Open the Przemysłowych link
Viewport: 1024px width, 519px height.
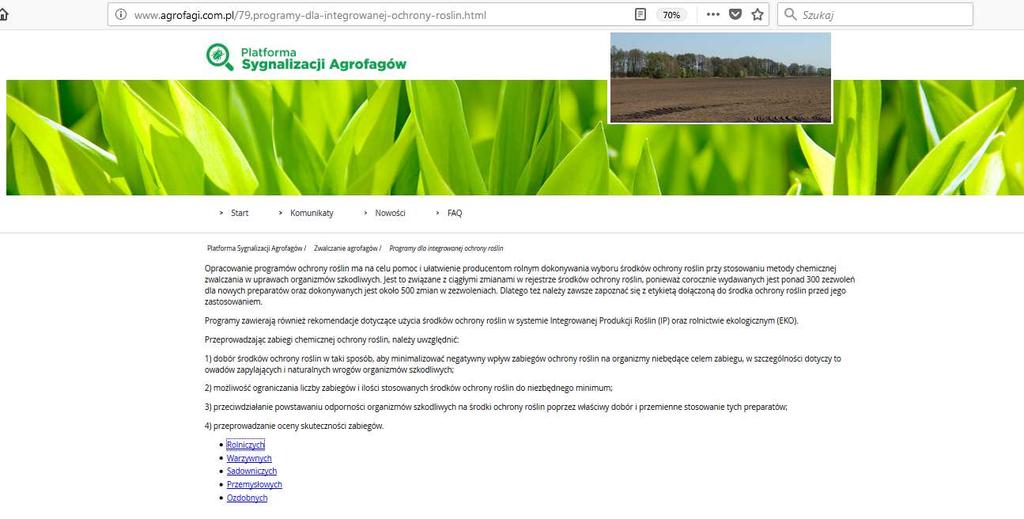point(254,484)
